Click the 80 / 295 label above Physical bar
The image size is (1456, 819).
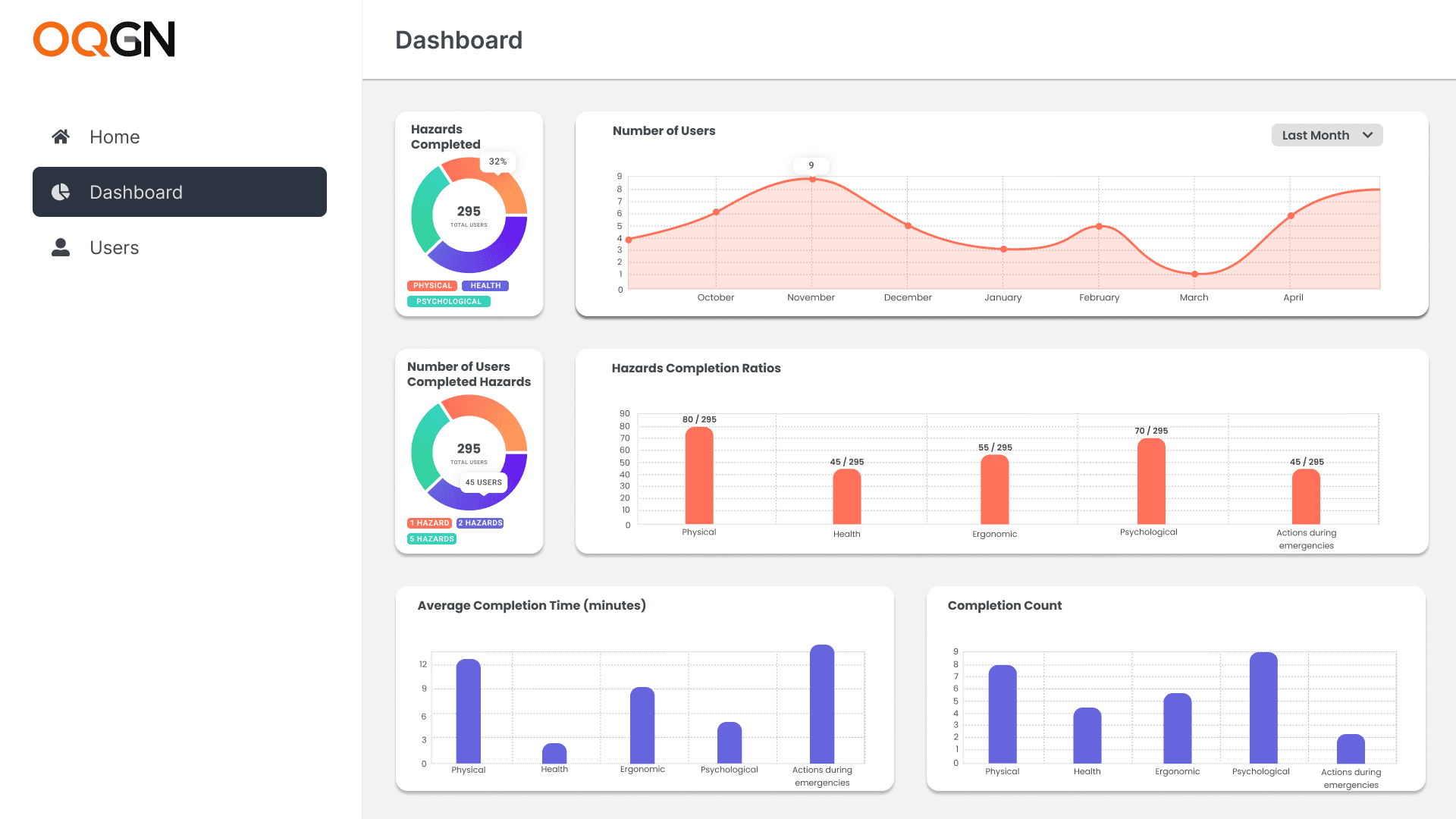coord(699,419)
